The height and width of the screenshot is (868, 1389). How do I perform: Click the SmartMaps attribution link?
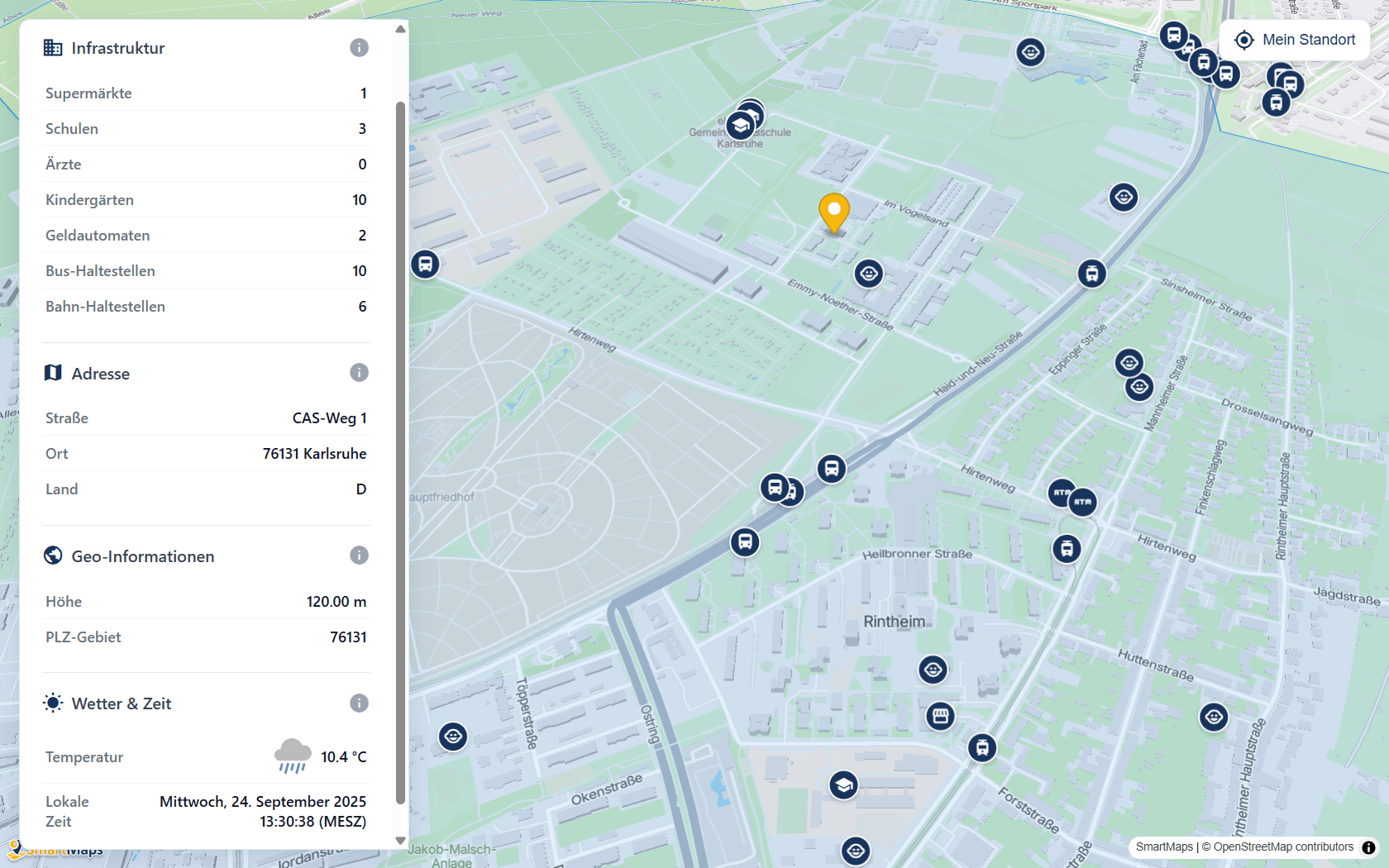(1163, 847)
